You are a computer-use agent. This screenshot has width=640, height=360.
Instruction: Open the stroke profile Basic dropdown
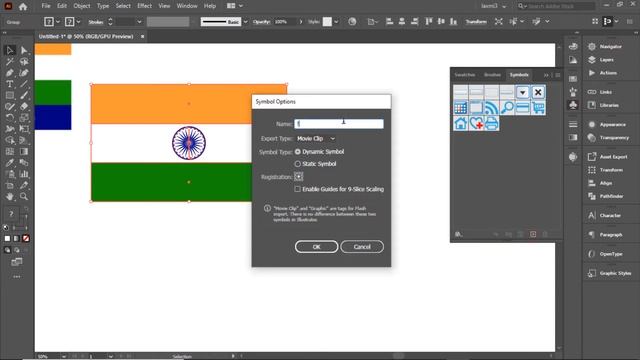point(245,22)
